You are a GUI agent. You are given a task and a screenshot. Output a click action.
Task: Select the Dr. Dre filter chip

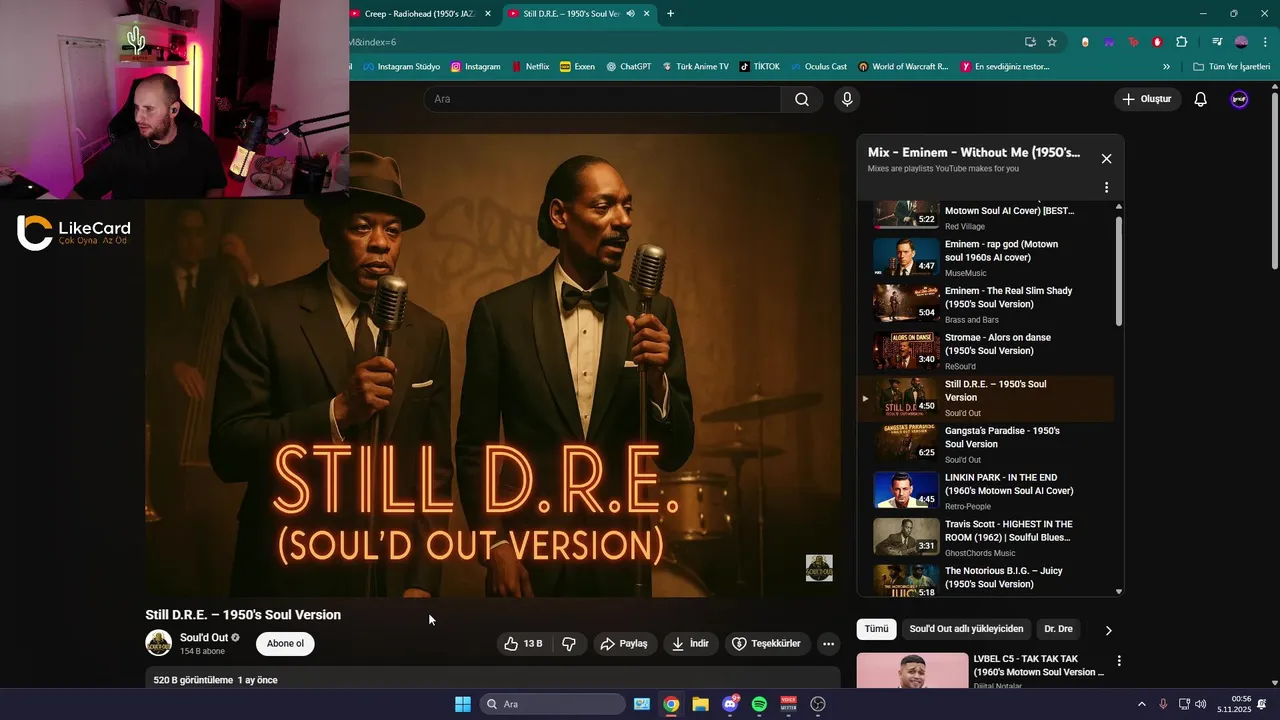pos(1058,629)
